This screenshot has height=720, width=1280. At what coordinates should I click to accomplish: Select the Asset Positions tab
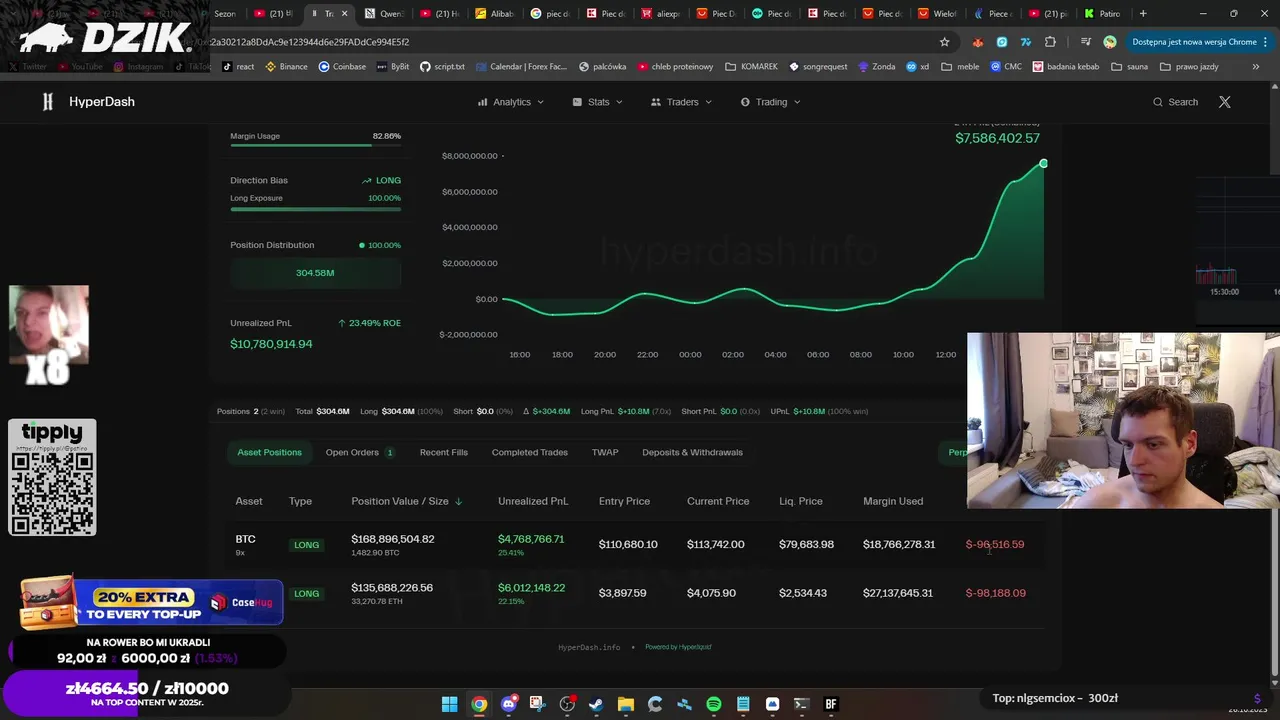pyautogui.click(x=269, y=452)
